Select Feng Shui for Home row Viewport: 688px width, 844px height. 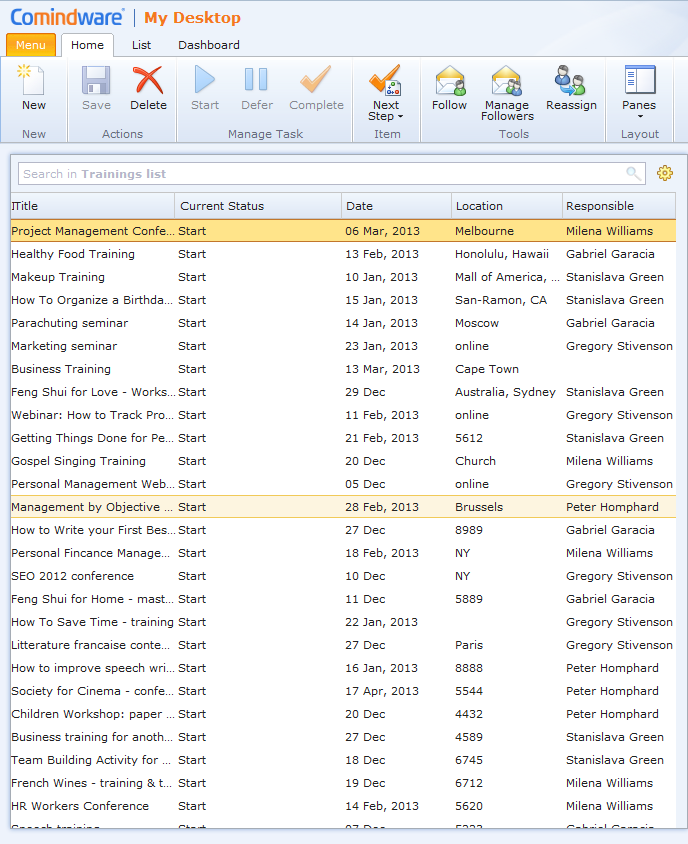343,599
